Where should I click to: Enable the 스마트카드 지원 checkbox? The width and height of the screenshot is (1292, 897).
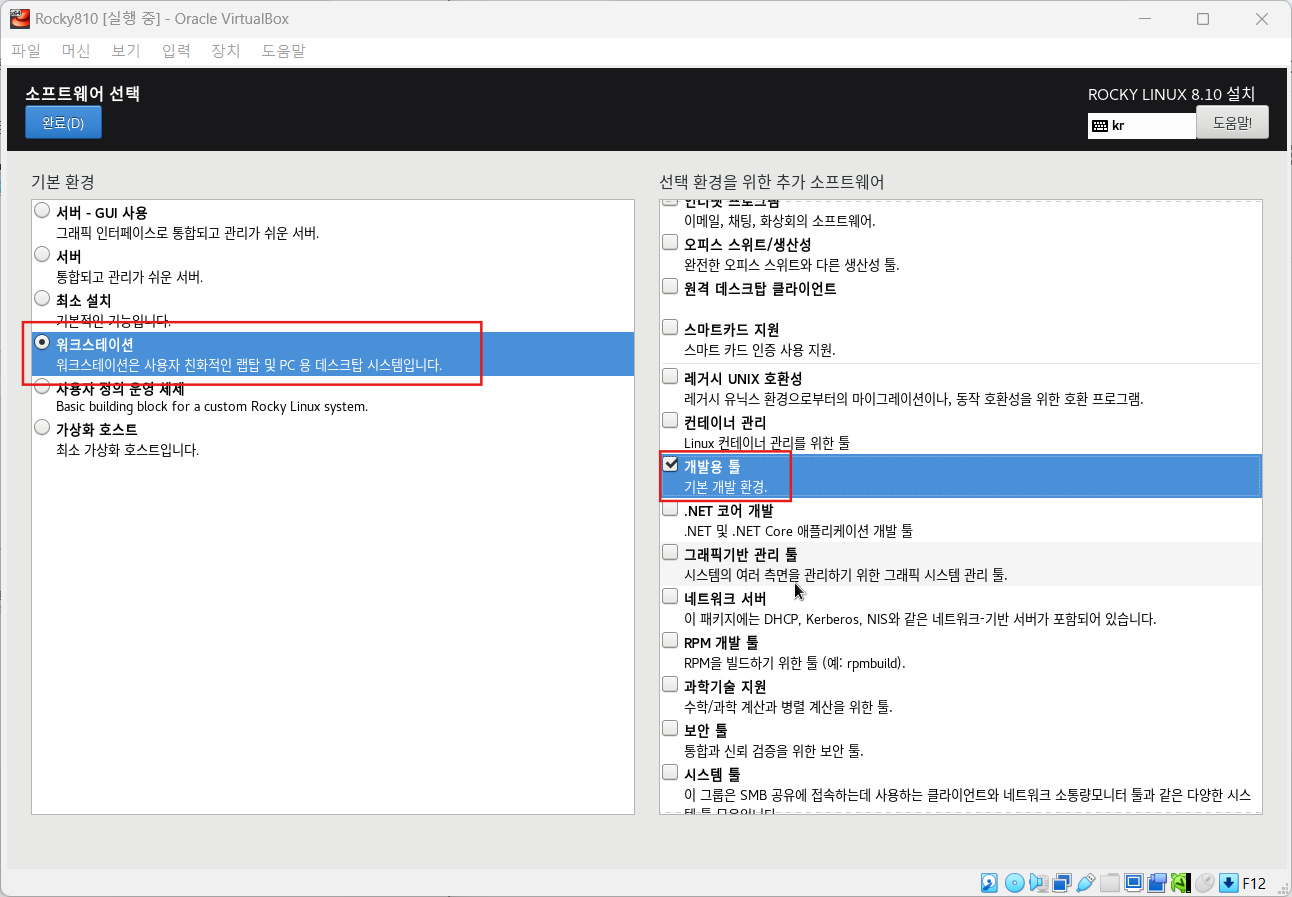click(x=670, y=327)
